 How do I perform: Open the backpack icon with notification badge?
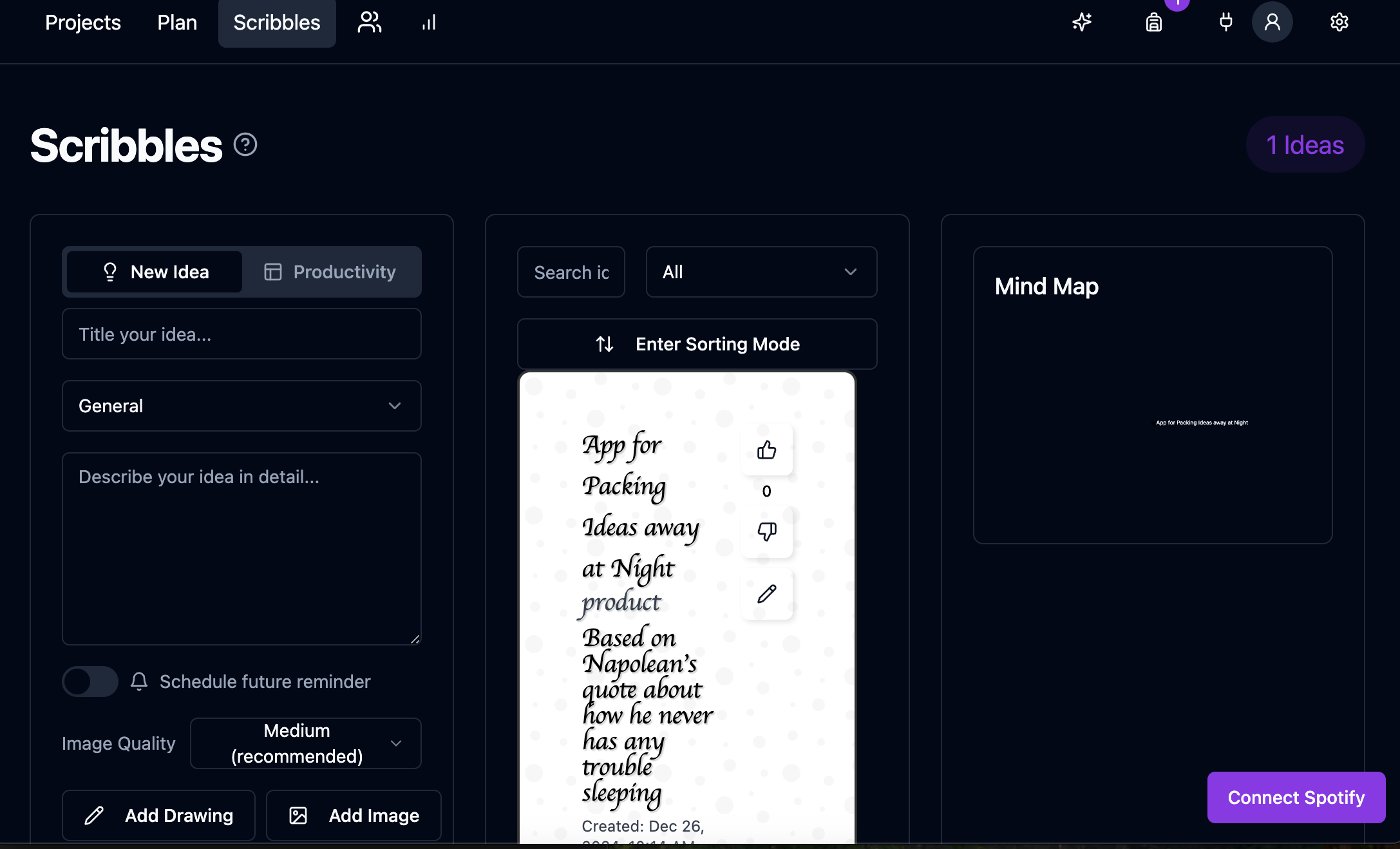tap(1154, 23)
